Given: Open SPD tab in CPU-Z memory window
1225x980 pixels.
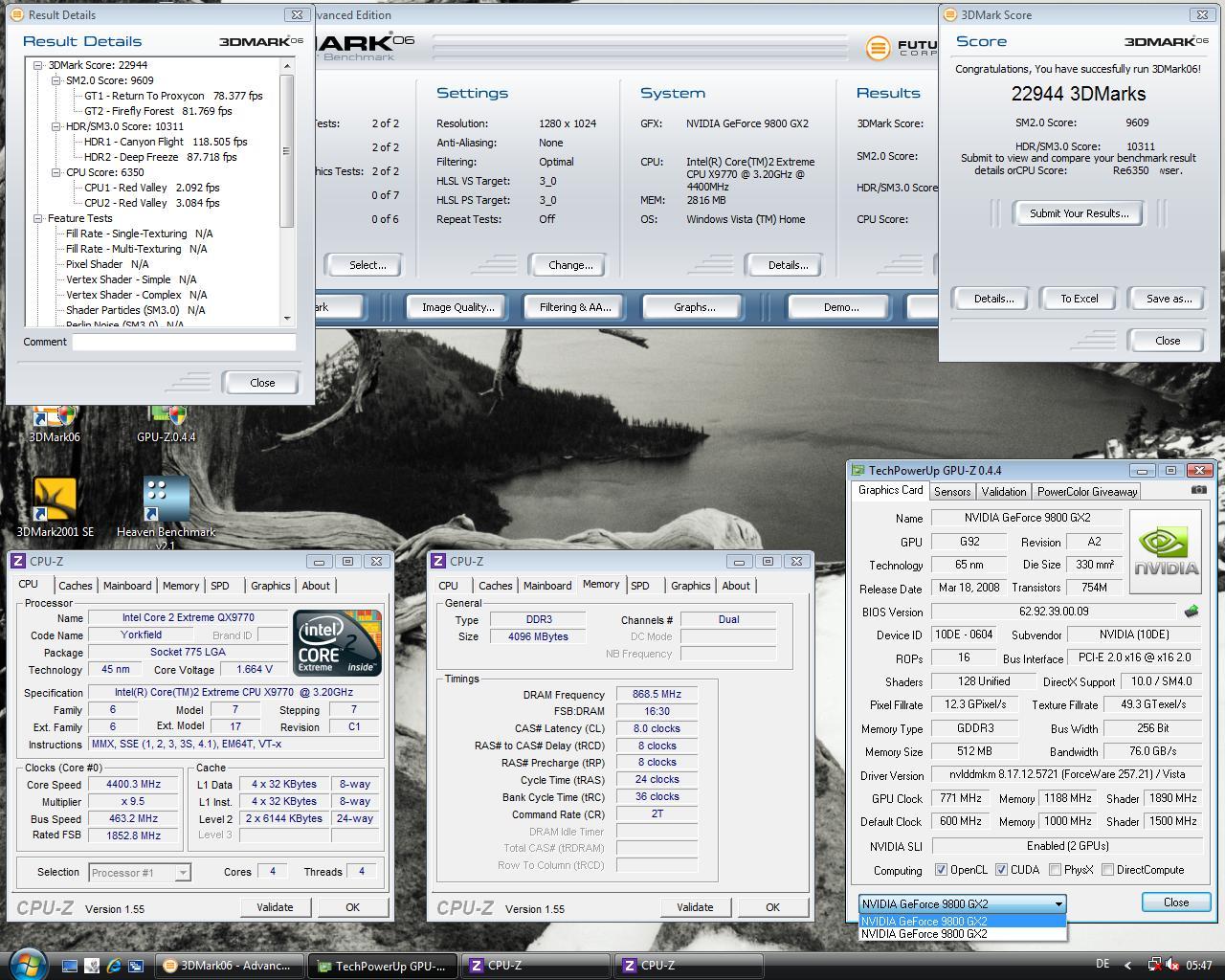Looking at the screenshot, I should 640,586.
